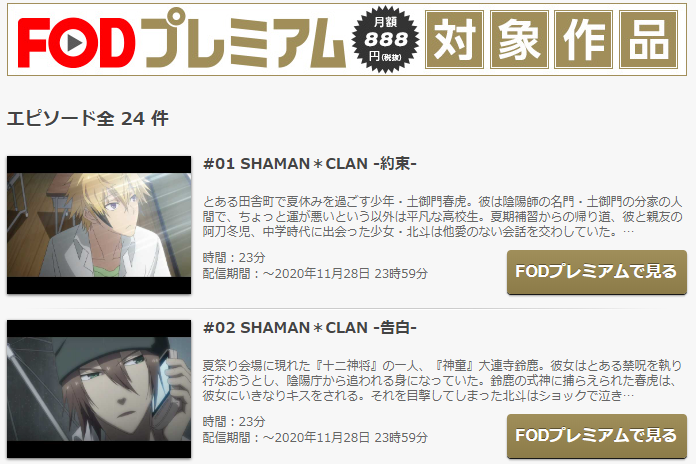Click episode #01 配信期間 date line
The width and height of the screenshot is (696, 464).
(x=315, y=274)
